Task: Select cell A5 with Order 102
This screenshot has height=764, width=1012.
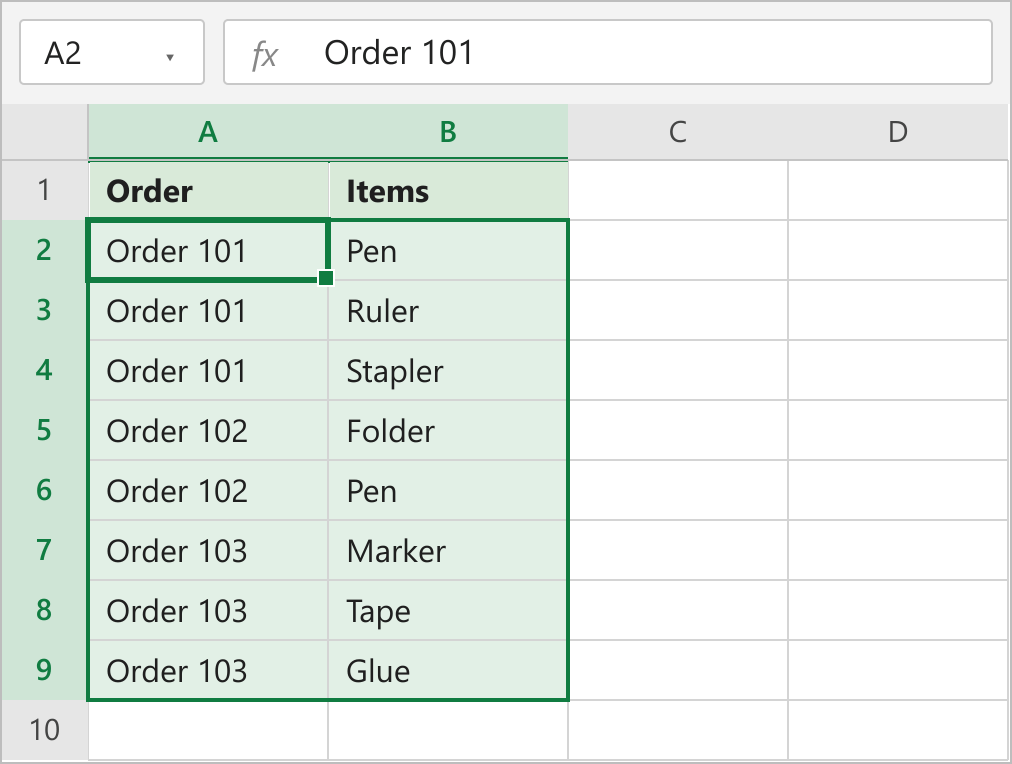Action: [x=208, y=430]
